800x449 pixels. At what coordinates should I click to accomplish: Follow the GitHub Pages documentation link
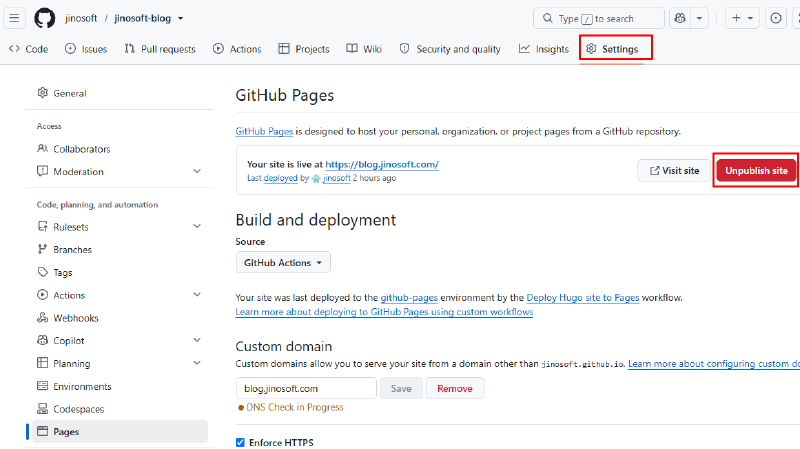pyautogui.click(x=264, y=132)
